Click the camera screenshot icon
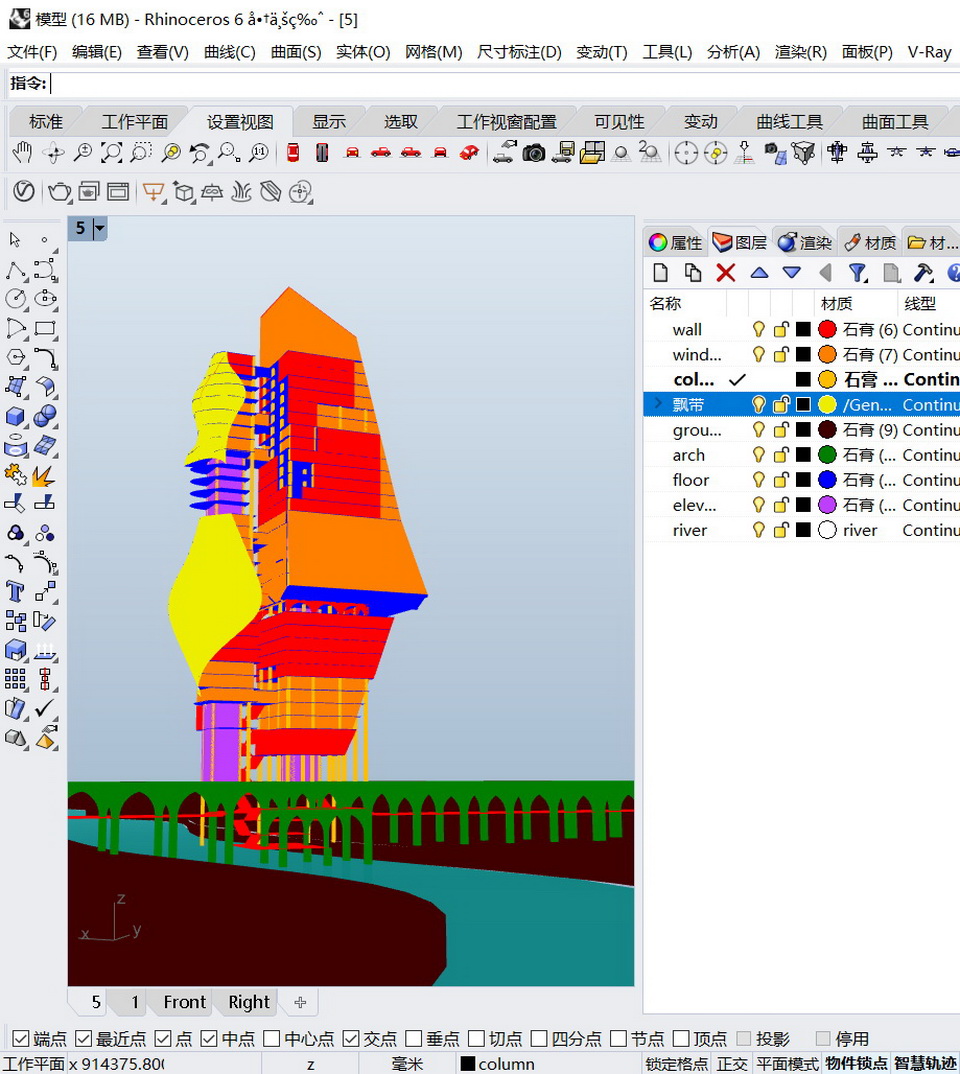Screen dimensions: 960x1074 point(534,153)
